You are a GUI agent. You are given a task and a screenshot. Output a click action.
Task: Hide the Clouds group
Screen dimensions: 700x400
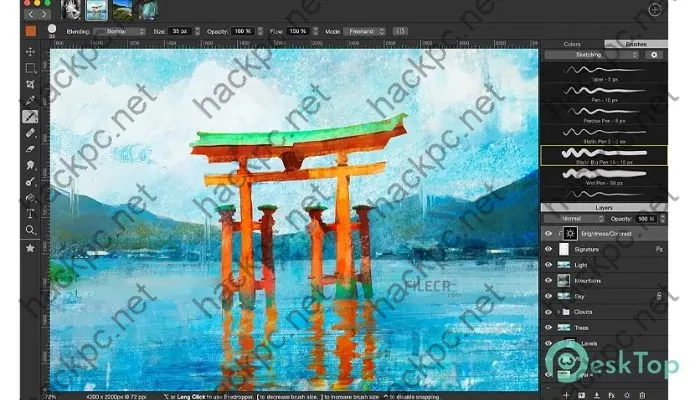[549, 312]
